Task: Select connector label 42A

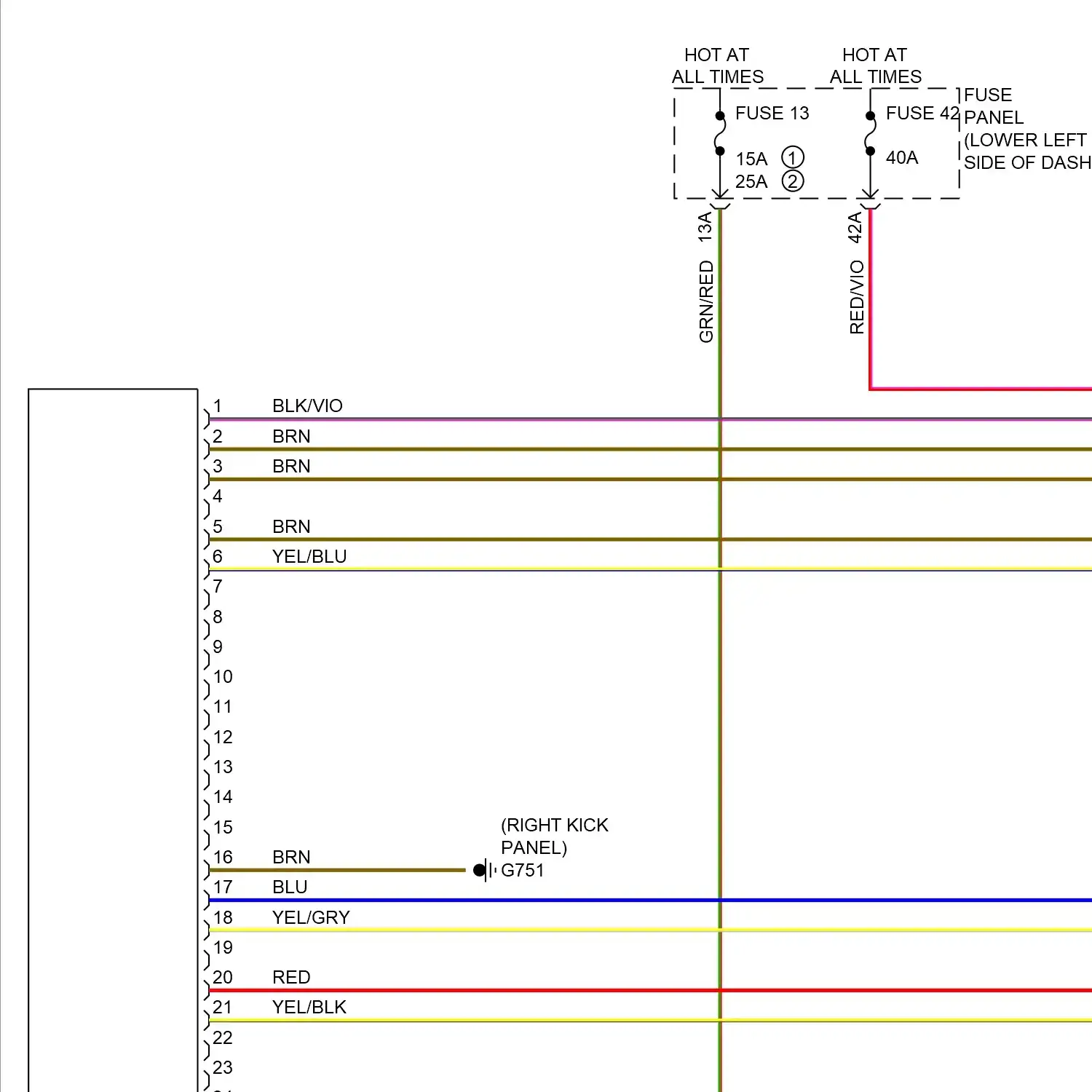Action: [x=855, y=227]
